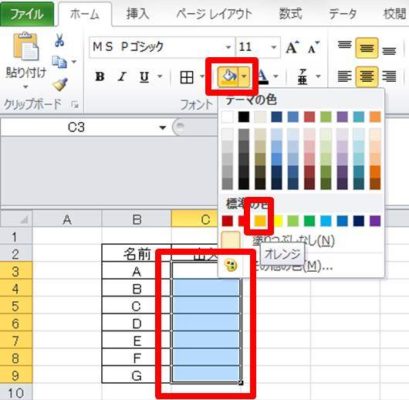
Task: Click the increase font size icon
Action: click(x=292, y=47)
